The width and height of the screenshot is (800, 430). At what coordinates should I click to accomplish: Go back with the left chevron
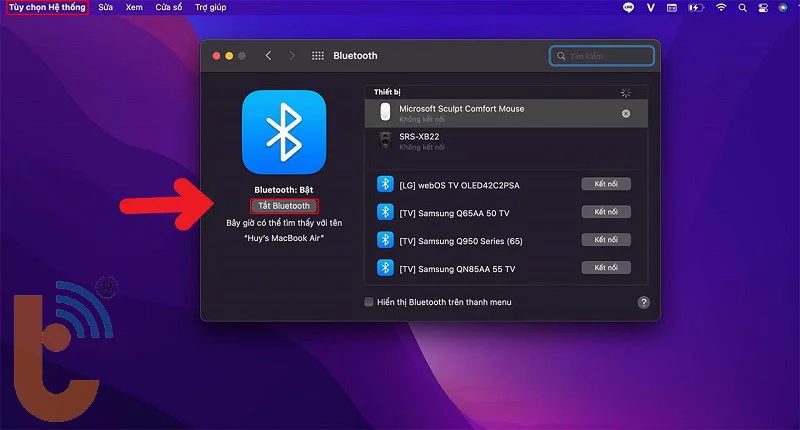click(268, 56)
